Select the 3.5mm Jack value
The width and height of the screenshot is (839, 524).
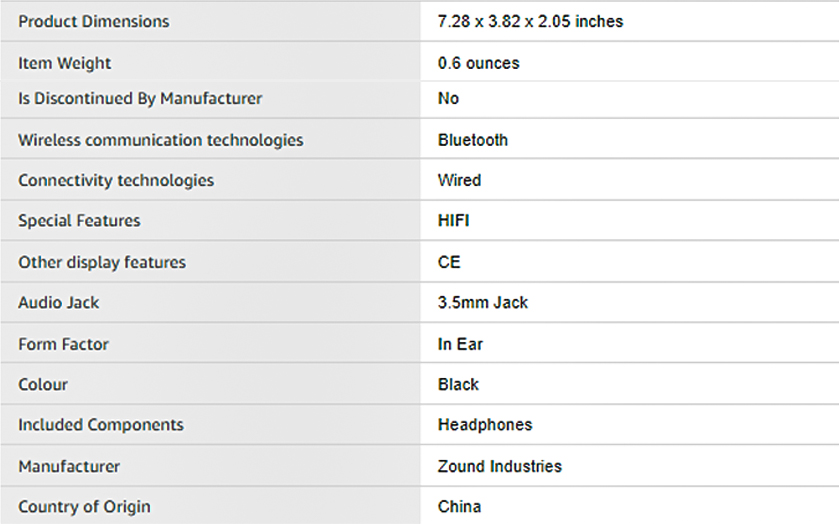point(483,302)
